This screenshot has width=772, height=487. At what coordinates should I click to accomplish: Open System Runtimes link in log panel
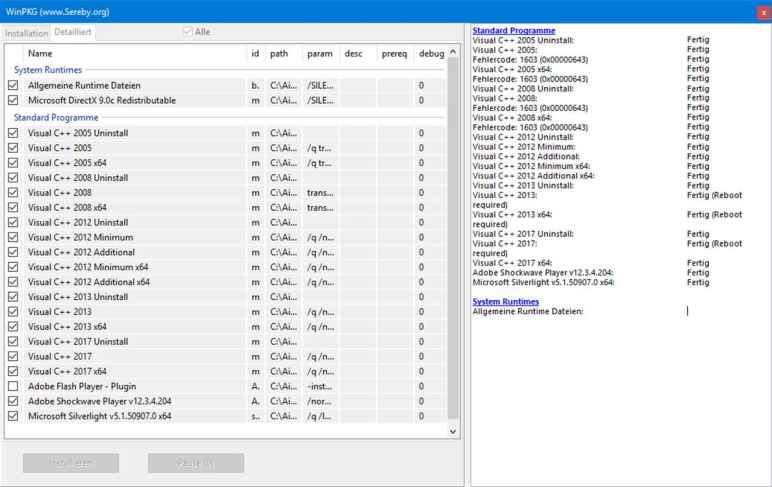pyautogui.click(x=505, y=301)
